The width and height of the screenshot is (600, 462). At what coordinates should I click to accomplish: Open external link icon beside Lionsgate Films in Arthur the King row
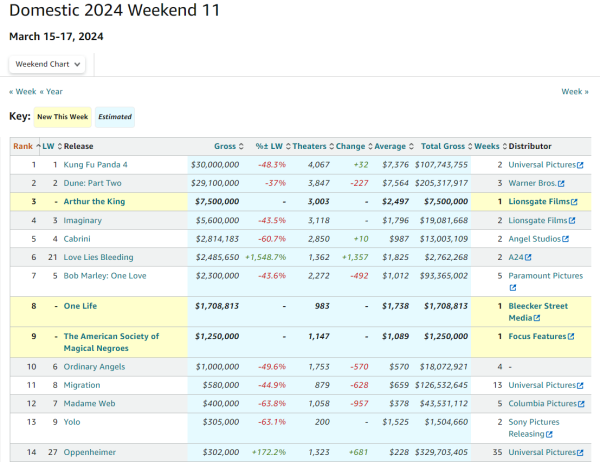coord(574,202)
